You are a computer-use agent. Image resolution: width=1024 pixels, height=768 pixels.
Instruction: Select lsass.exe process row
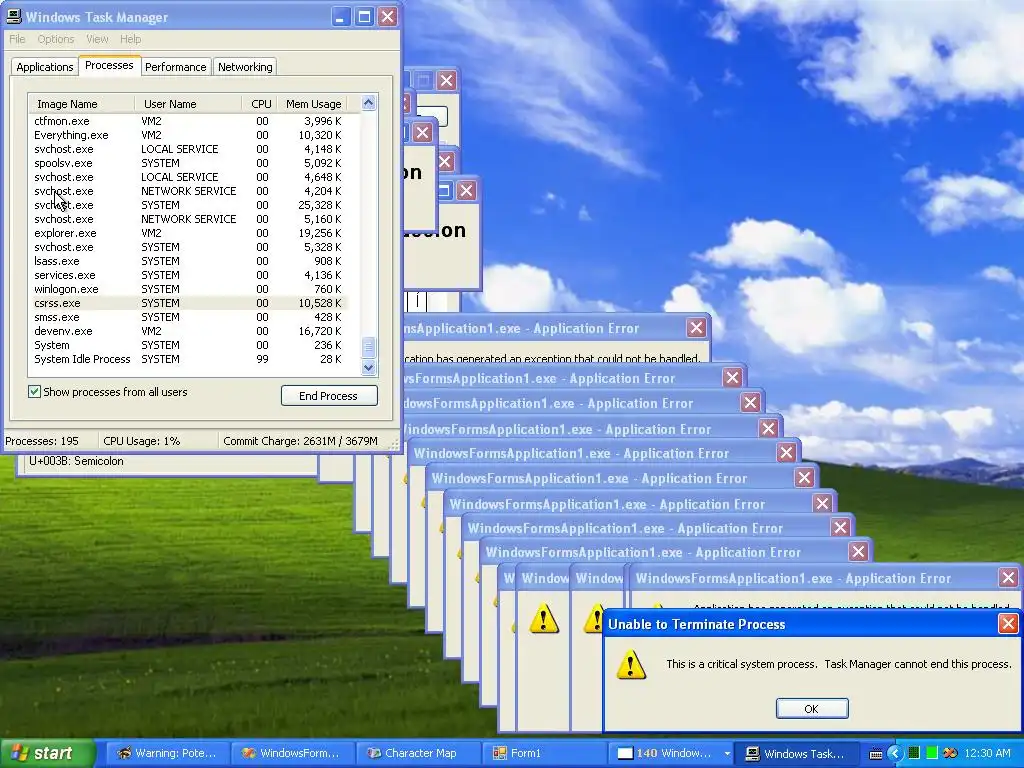189,261
